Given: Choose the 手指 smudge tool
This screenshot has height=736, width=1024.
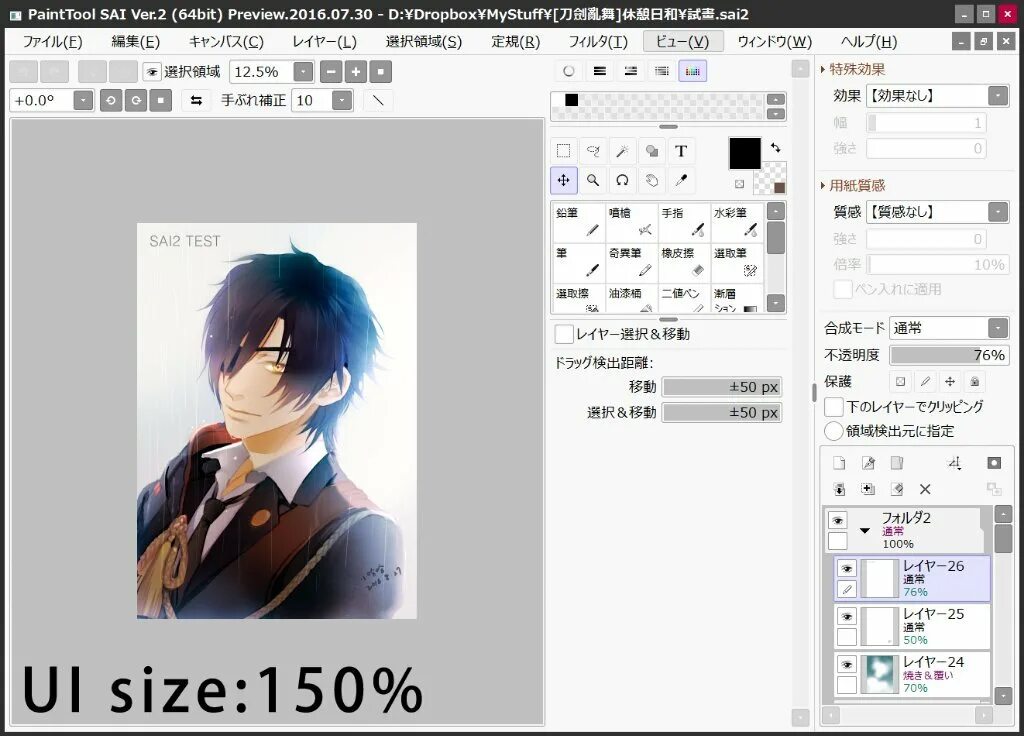Looking at the screenshot, I should 684,222.
